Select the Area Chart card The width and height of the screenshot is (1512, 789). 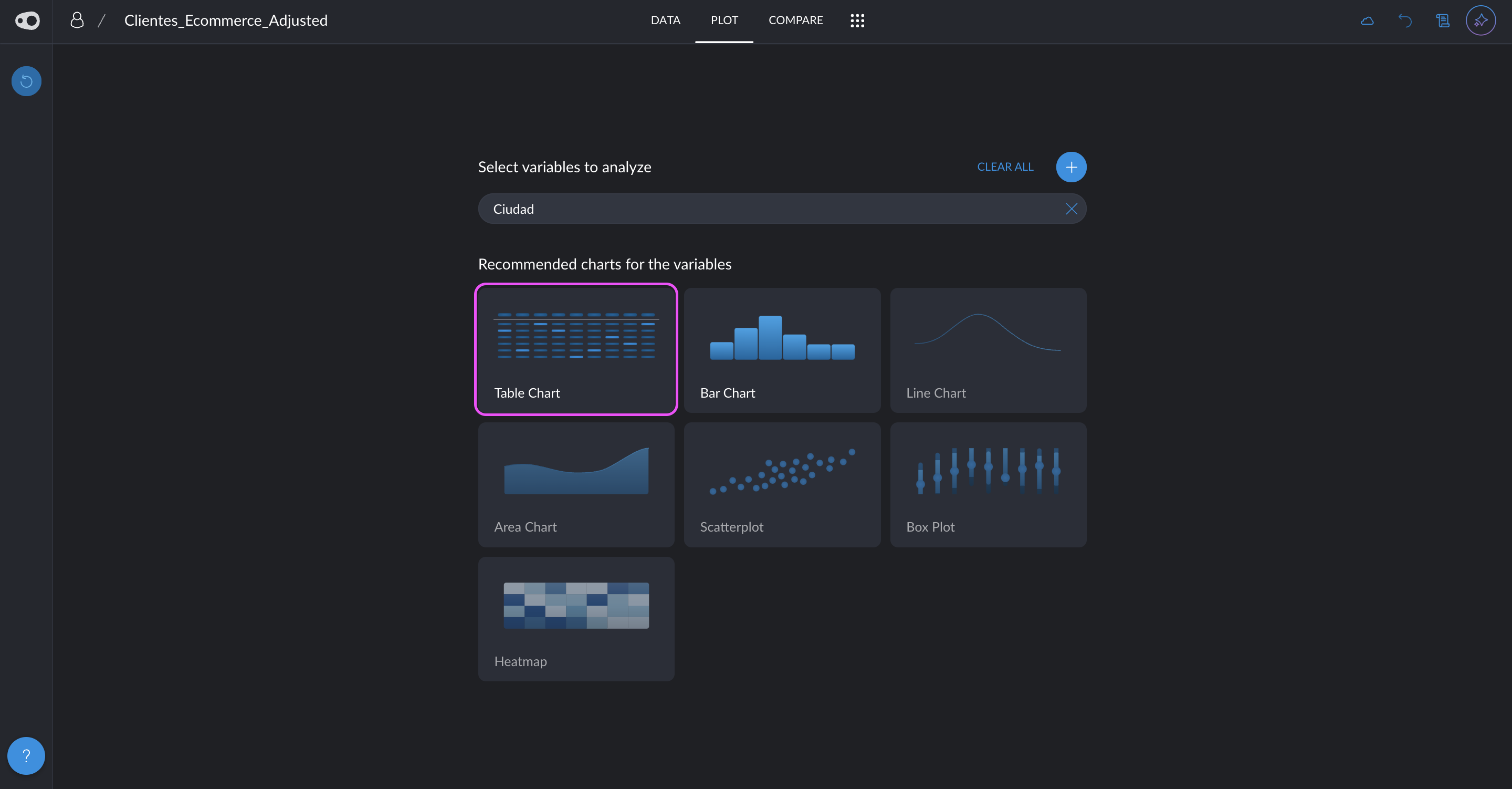576,484
